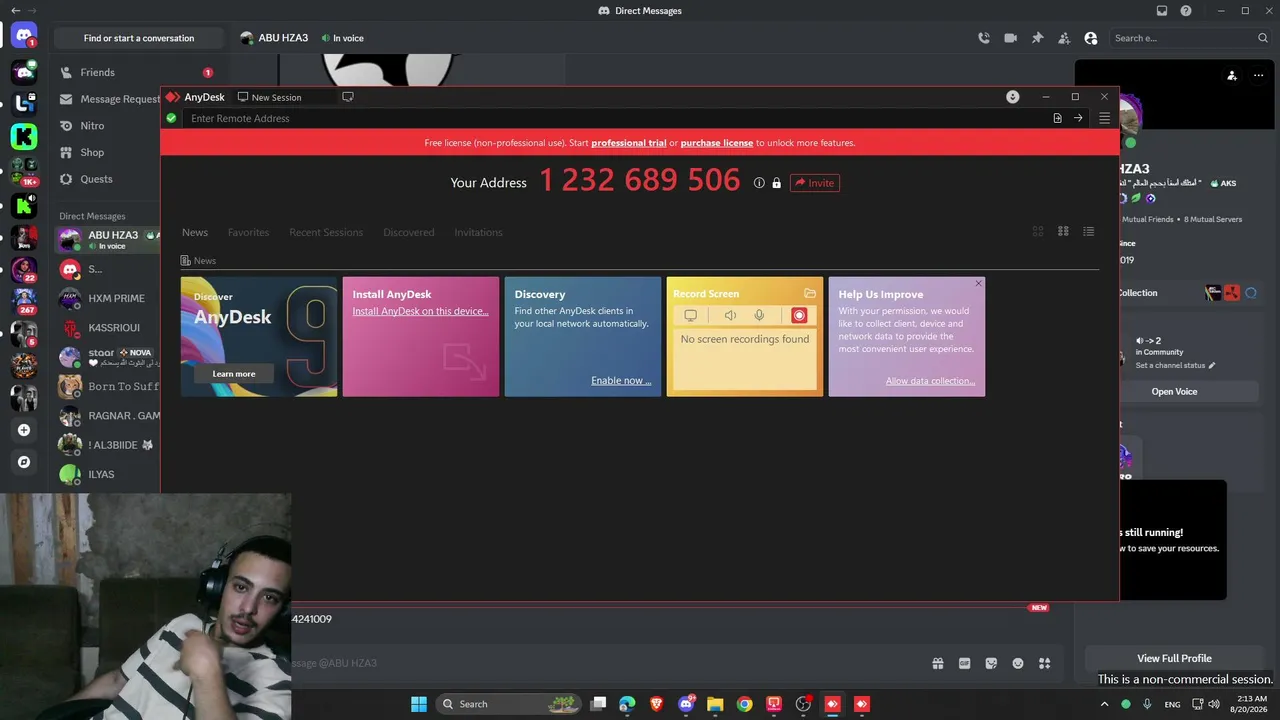Open the Recent Sessions tab
Viewport: 1280px width, 720px height.
326,232
